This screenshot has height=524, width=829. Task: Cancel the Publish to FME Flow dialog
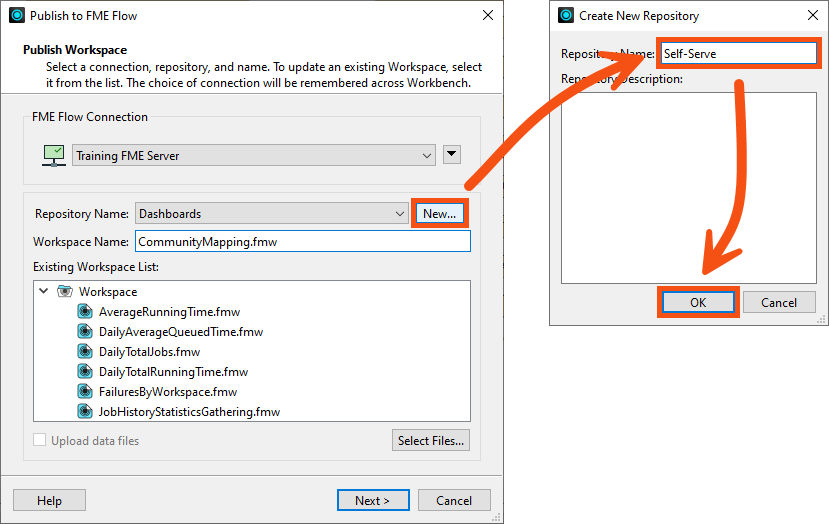[x=454, y=500]
